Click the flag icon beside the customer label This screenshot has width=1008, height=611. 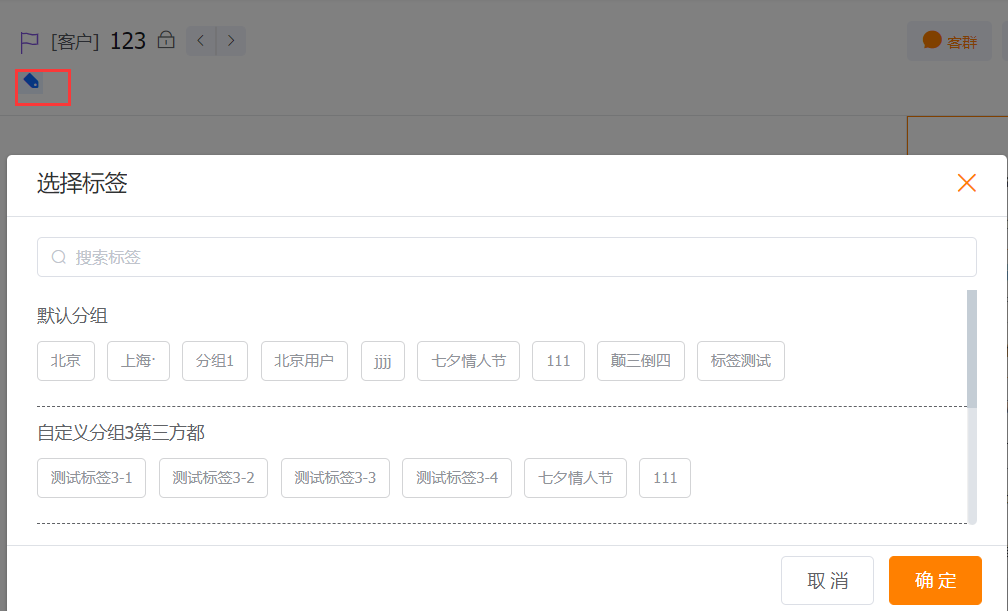click(x=29, y=42)
